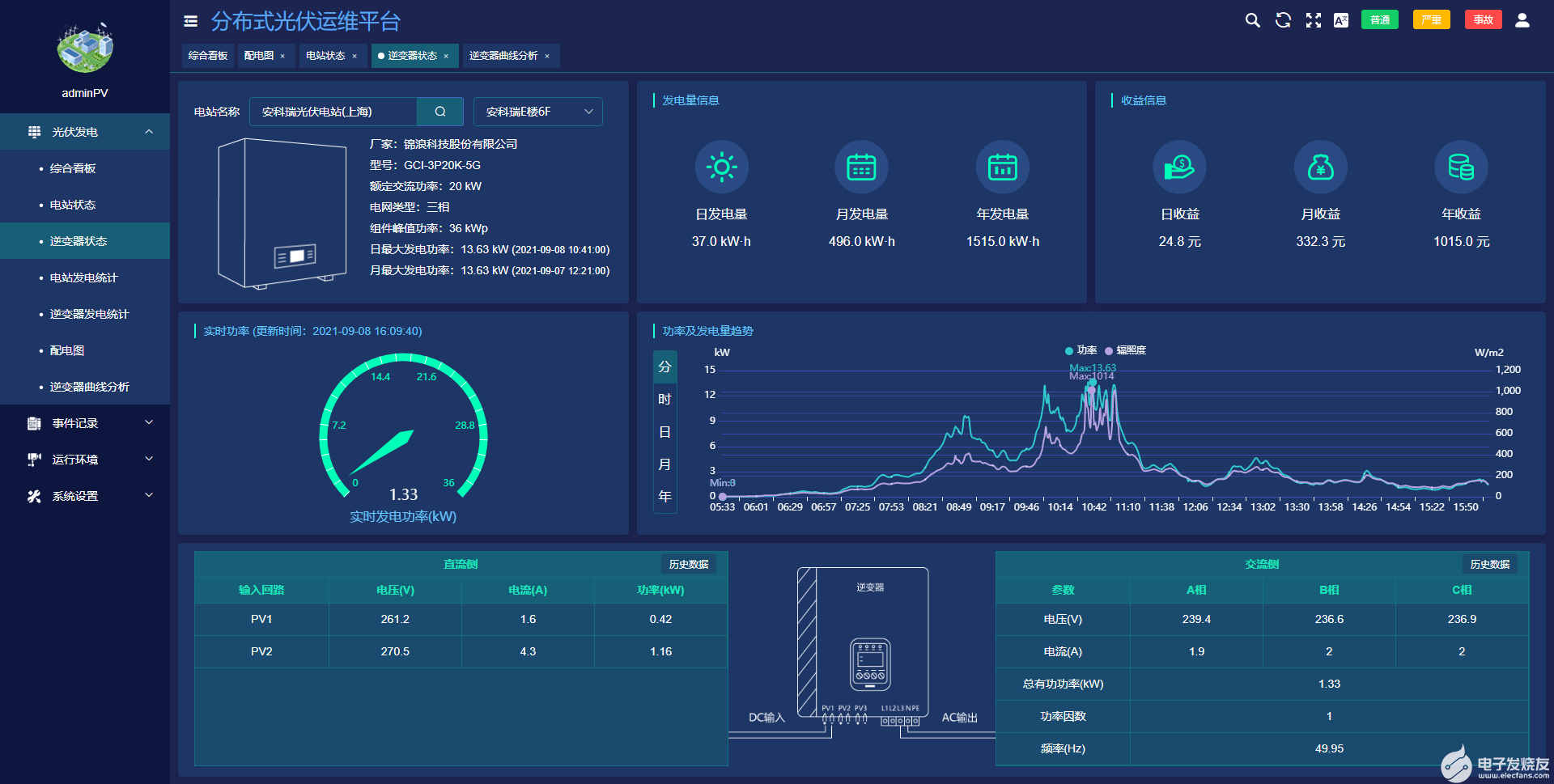Click the 电站名称 input field

333,112
